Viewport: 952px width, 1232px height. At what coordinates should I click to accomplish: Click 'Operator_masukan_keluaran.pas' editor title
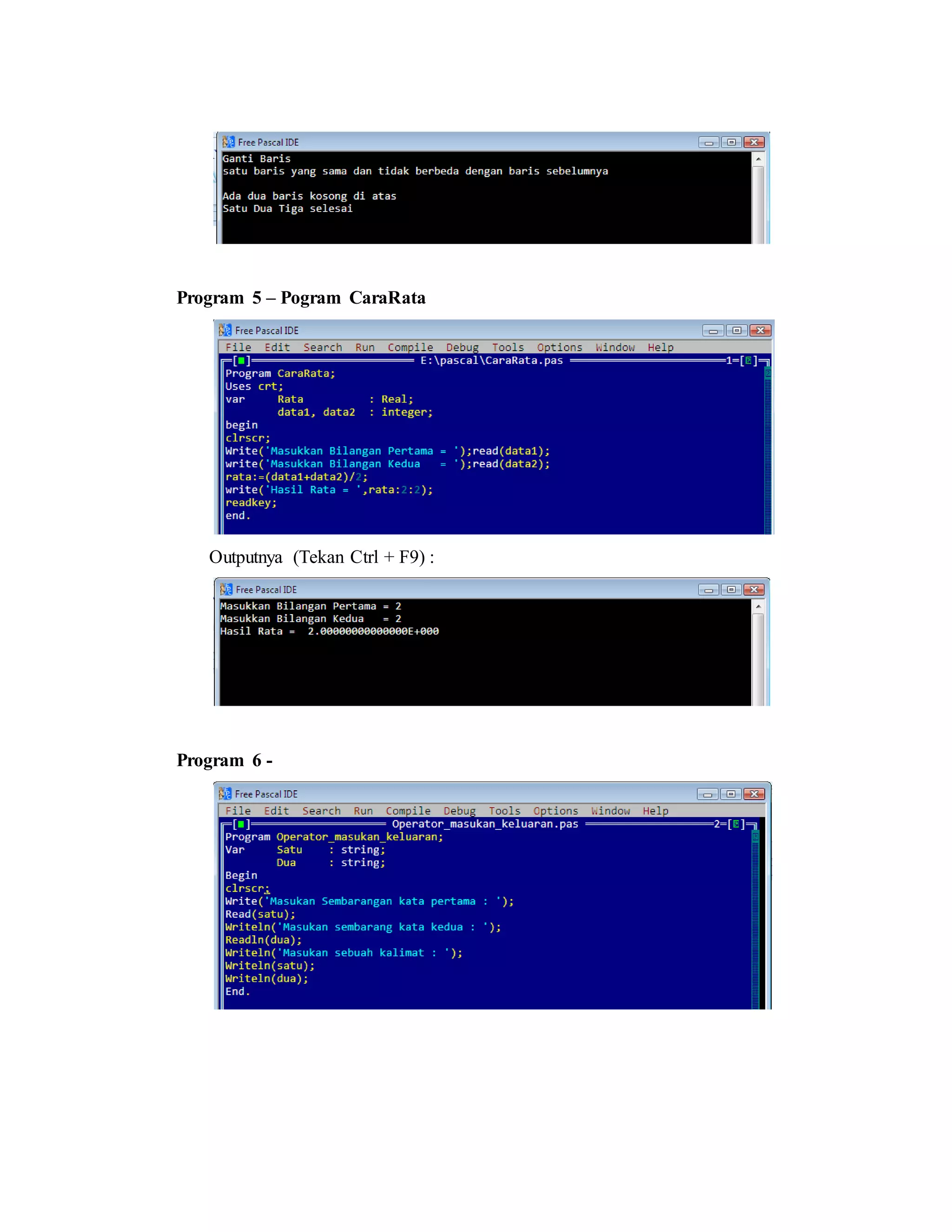[x=485, y=824]
